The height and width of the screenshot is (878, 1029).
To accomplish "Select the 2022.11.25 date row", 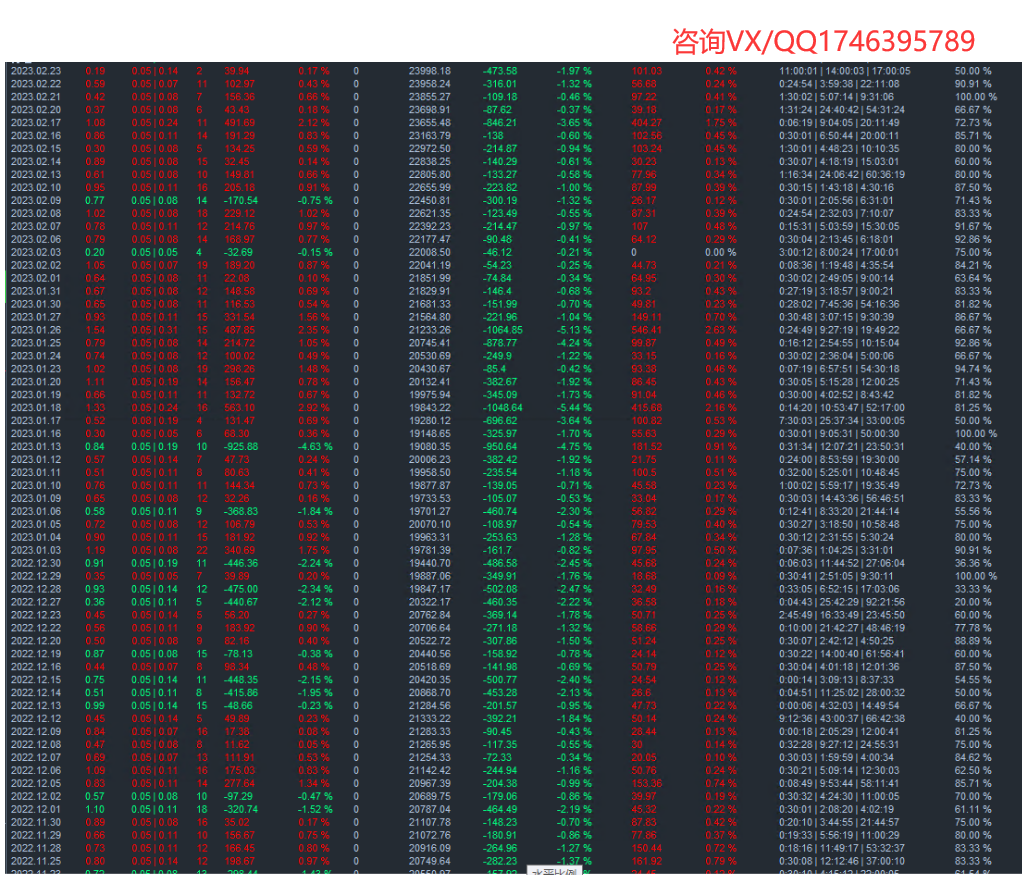I will 36,861.
